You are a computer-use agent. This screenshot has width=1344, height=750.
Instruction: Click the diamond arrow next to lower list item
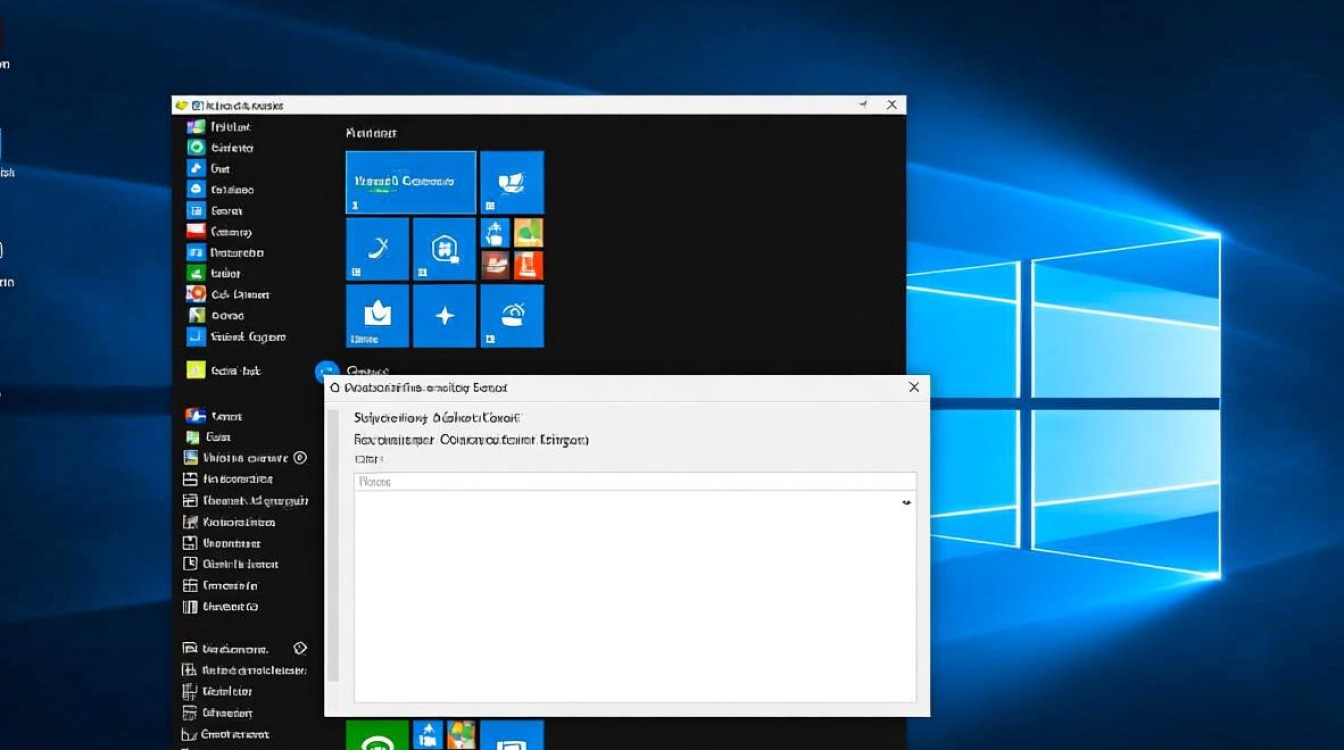click(299, 649)
